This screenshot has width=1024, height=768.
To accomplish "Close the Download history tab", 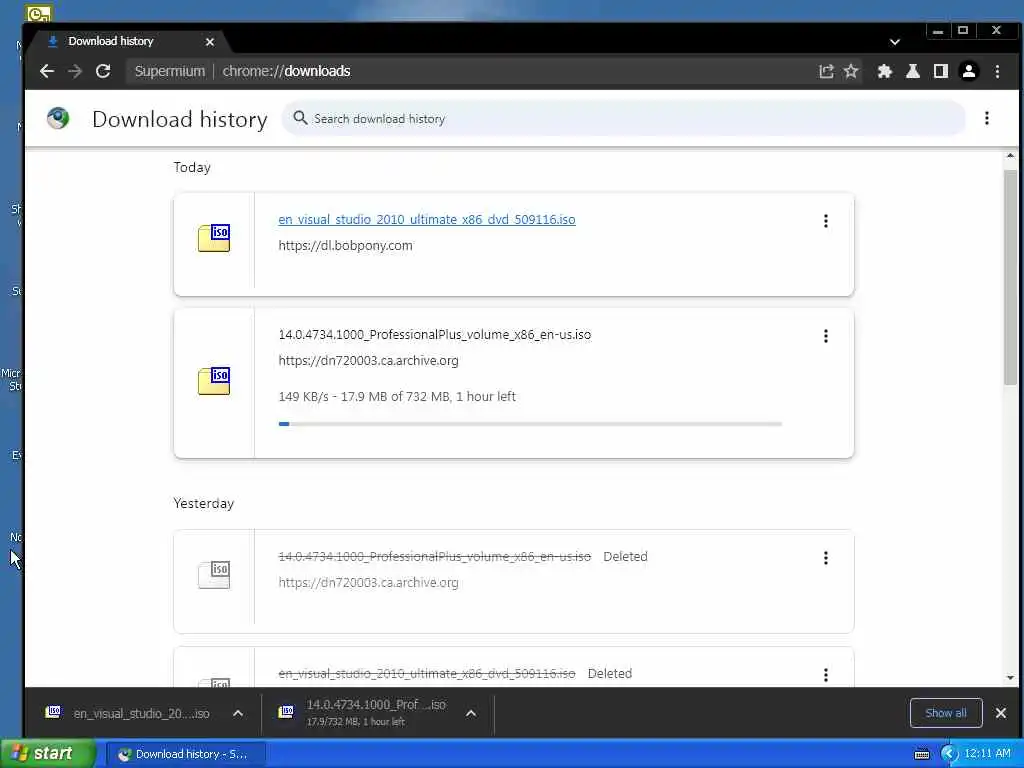I will tap(210, 42).
